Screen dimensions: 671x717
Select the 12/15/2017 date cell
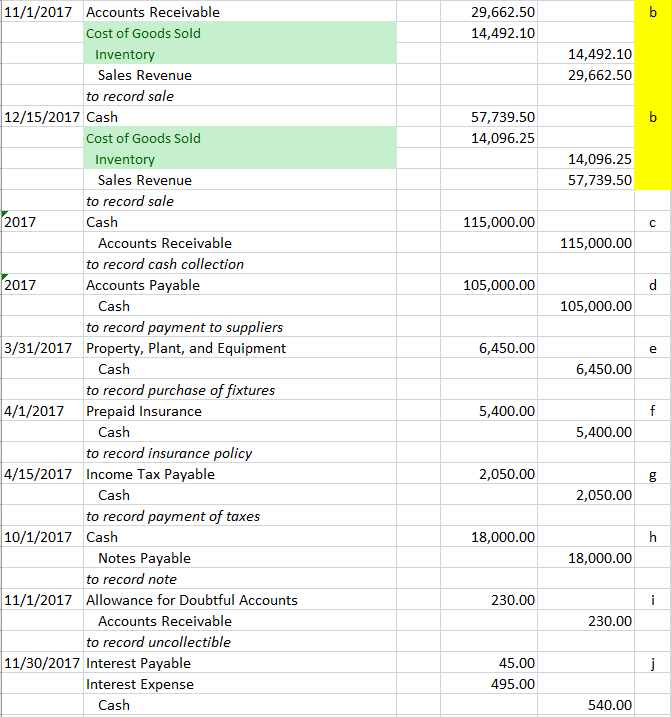click(42, 117)
